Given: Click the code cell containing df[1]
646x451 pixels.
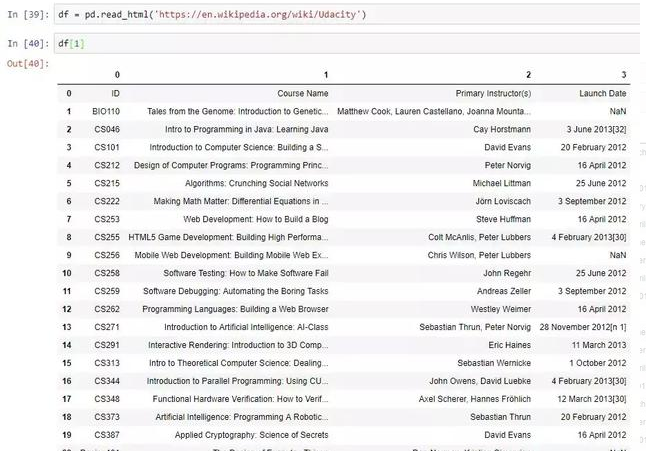Looking at the screenshot, I should [x=348, y=43].
